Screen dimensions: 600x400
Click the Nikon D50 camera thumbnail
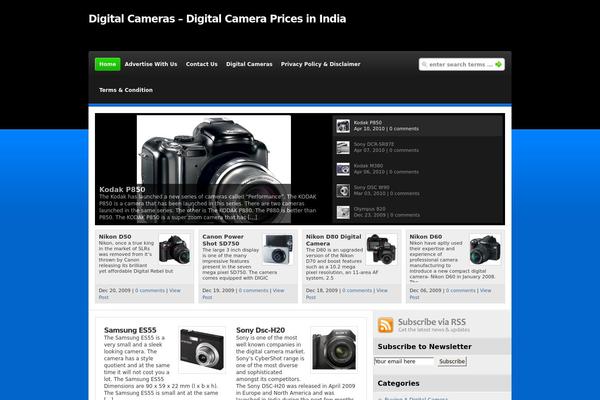click(x=174, y=249)
